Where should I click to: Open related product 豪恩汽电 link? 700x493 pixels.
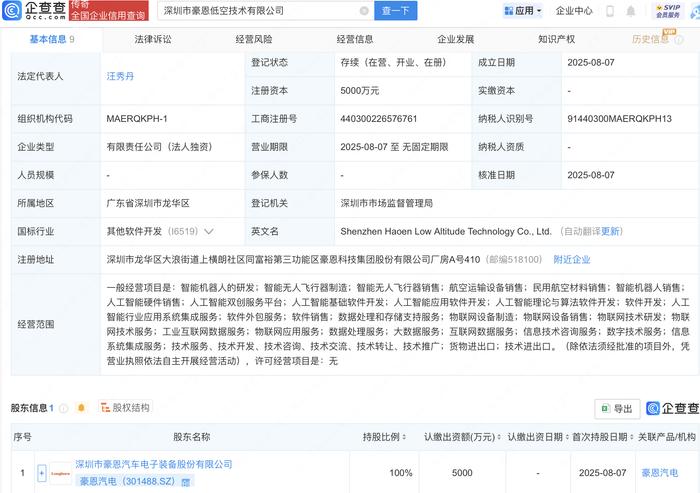(x=660, y=473)
